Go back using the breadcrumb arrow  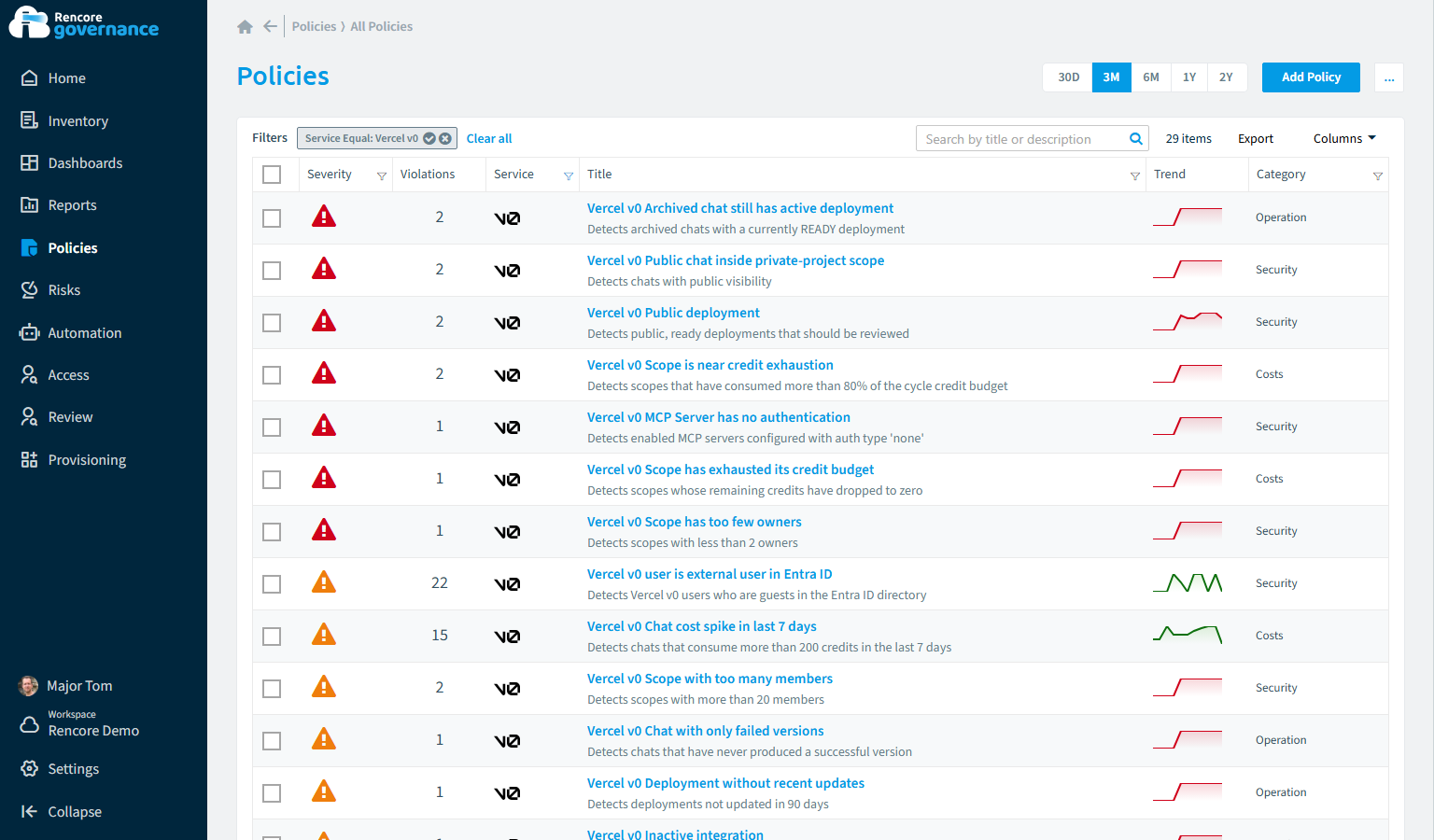point(270,26)
